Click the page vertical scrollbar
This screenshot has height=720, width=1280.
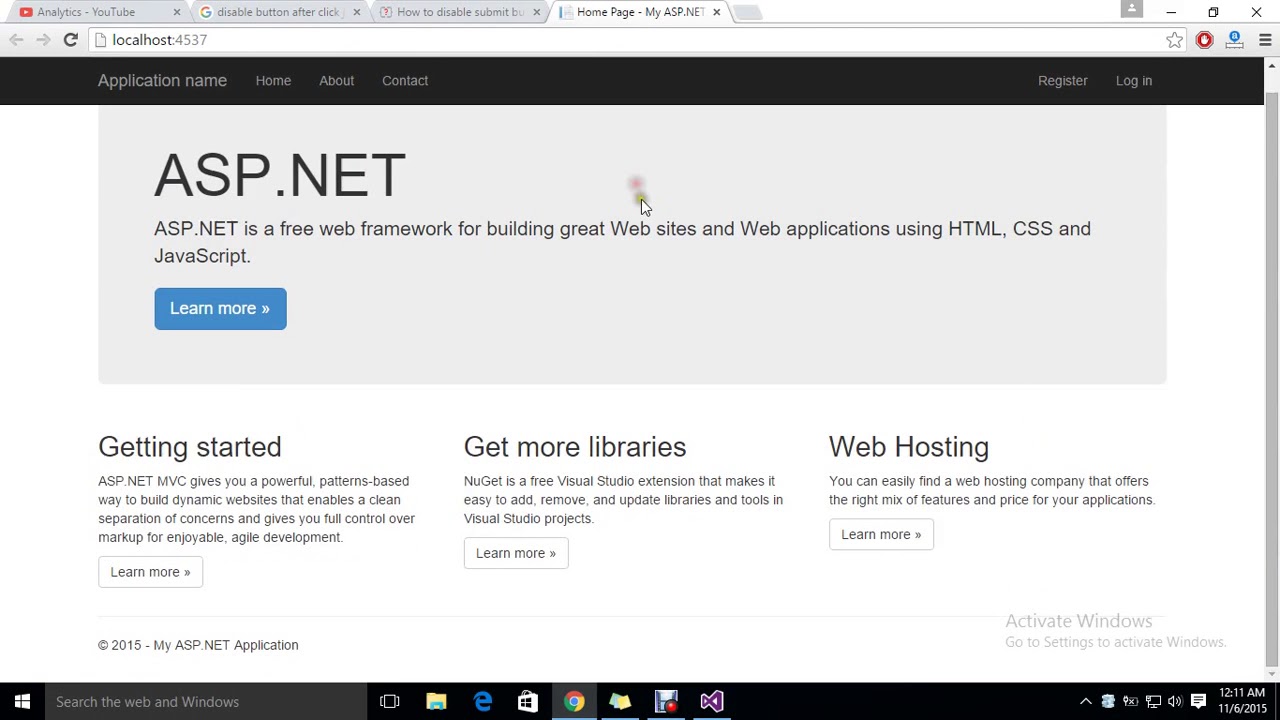click(x=1272, y=380)
